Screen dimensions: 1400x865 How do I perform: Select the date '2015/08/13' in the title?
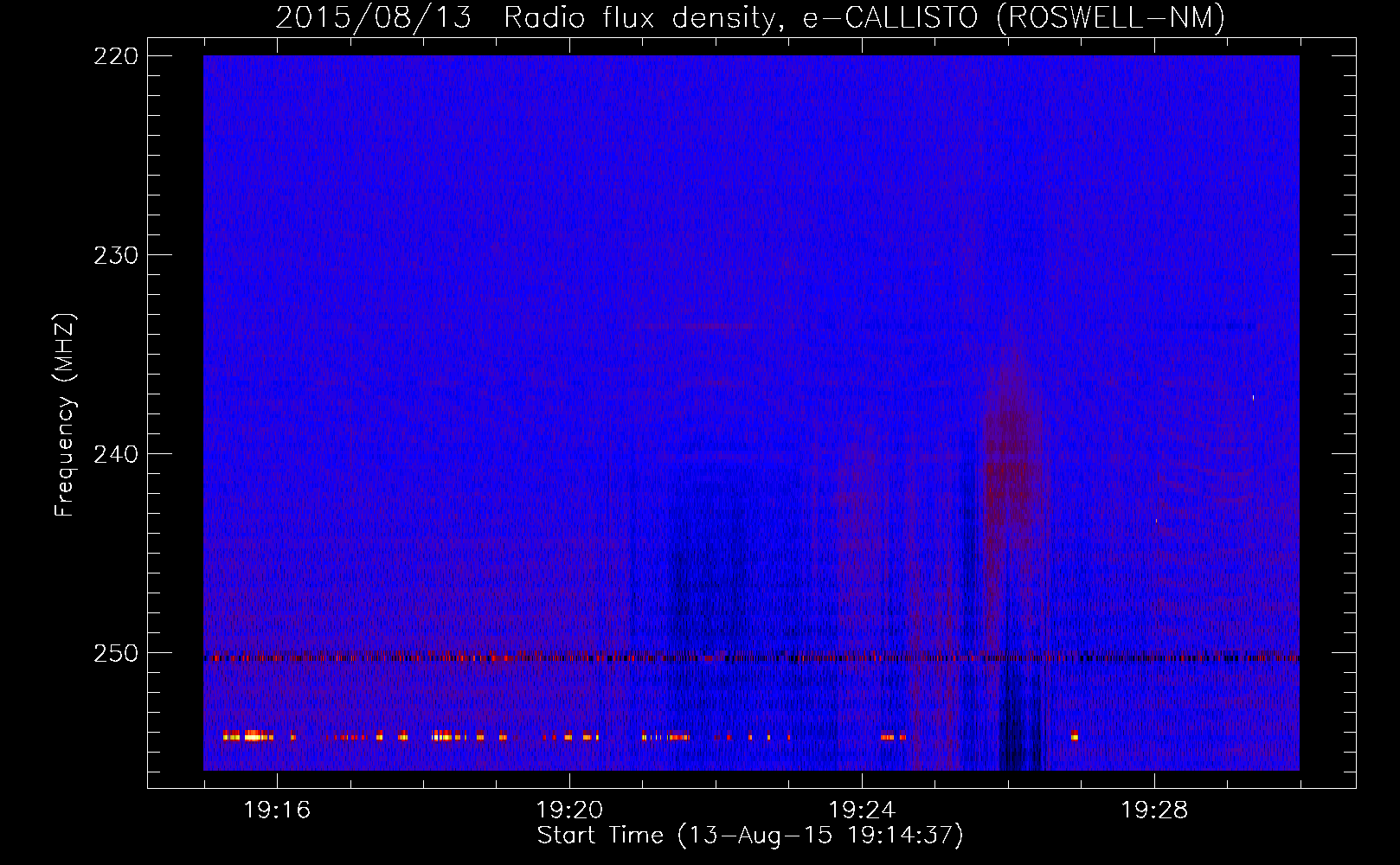click(374, 17)
